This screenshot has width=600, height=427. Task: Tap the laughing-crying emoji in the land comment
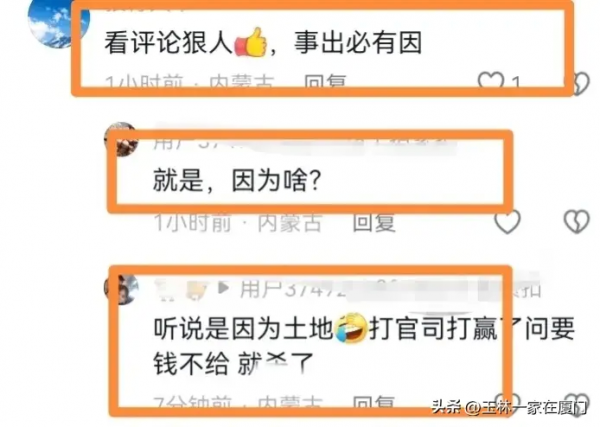(x=351, y=328)
